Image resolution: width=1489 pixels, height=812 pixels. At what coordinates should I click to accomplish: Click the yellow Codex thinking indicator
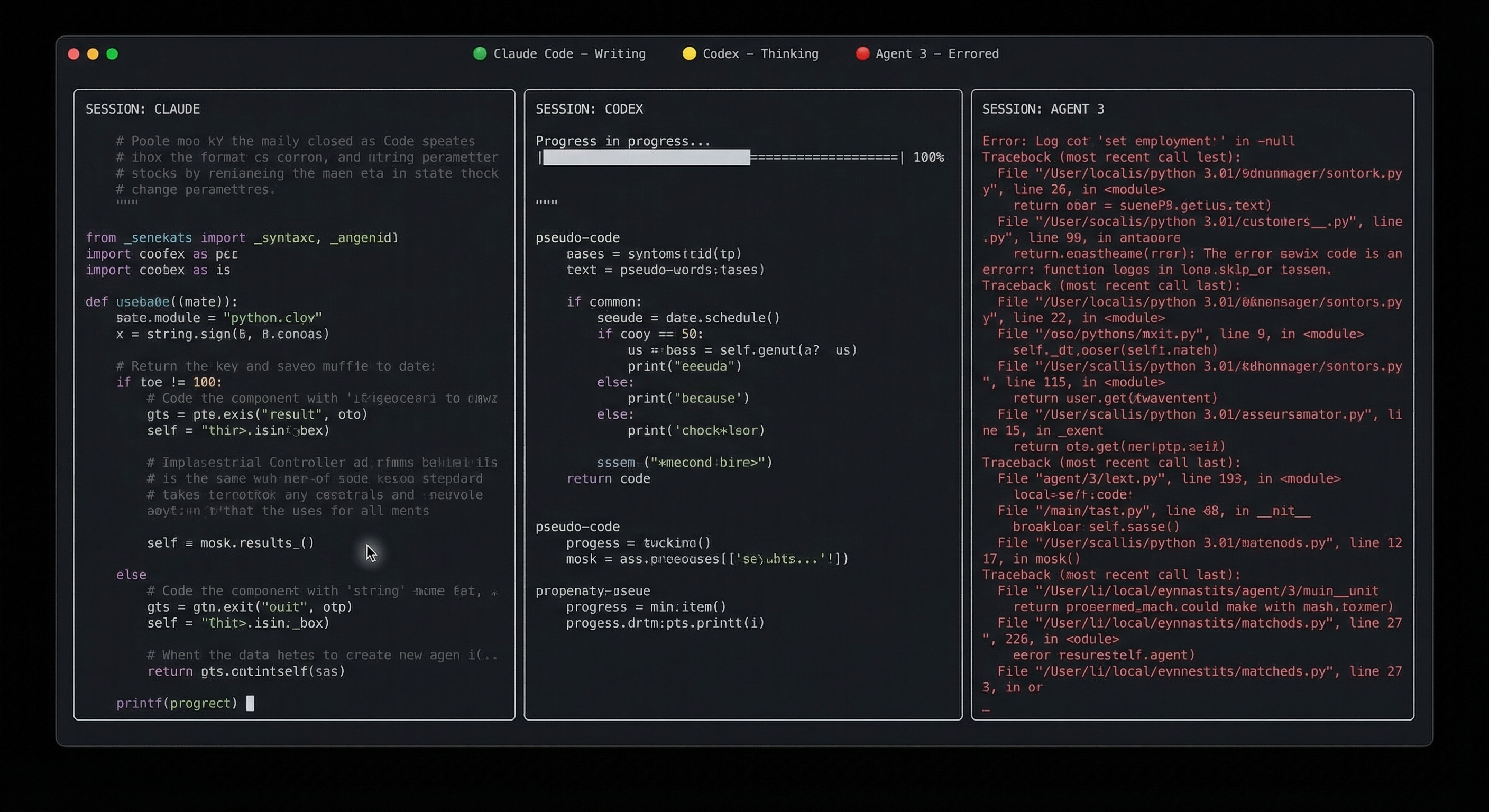[x=689, y=54]
